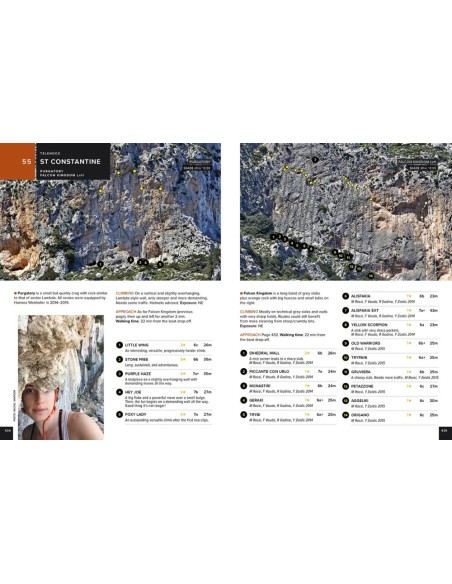The height and width of the screenshot is (584, 452).
Task: Click the number 2 circle beside STONE FREE
Action: [x=120, y=359]
